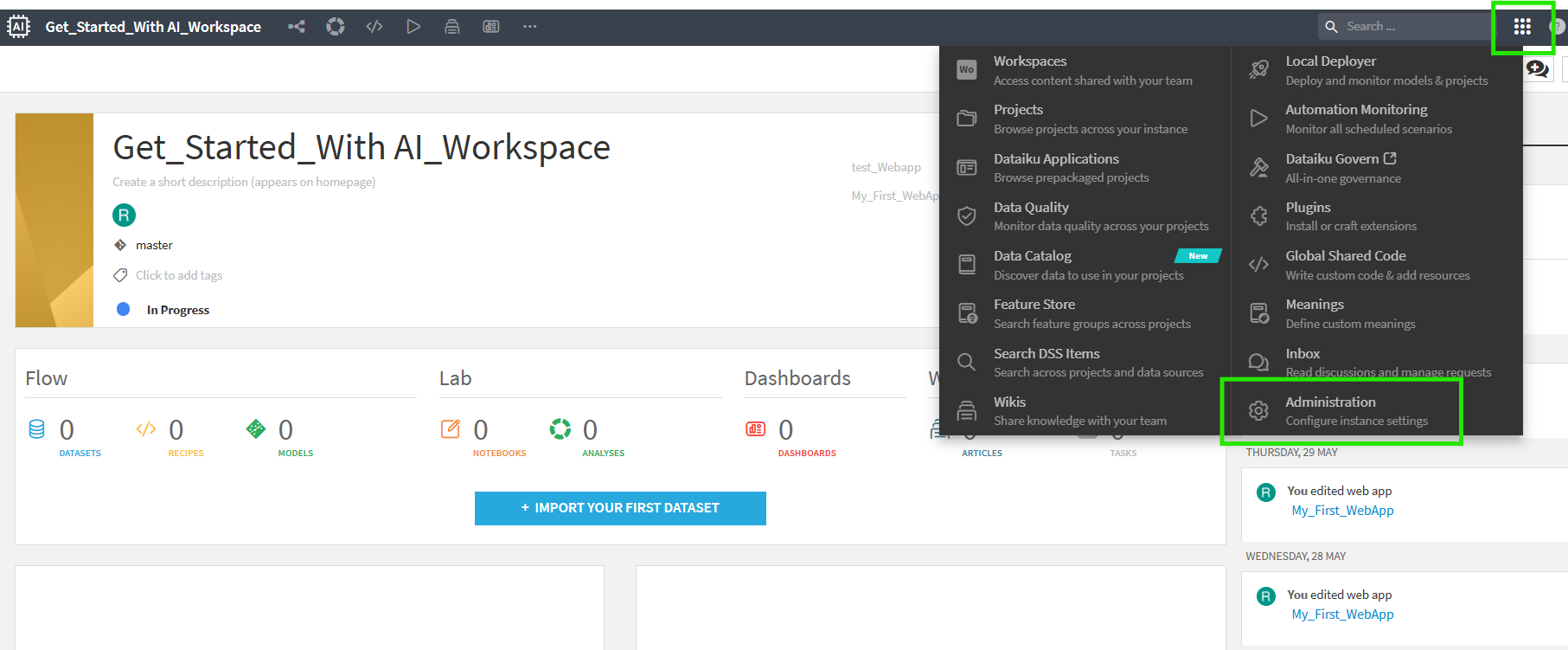
Task: Open Projects menu entry
Action: (1085, 119)
